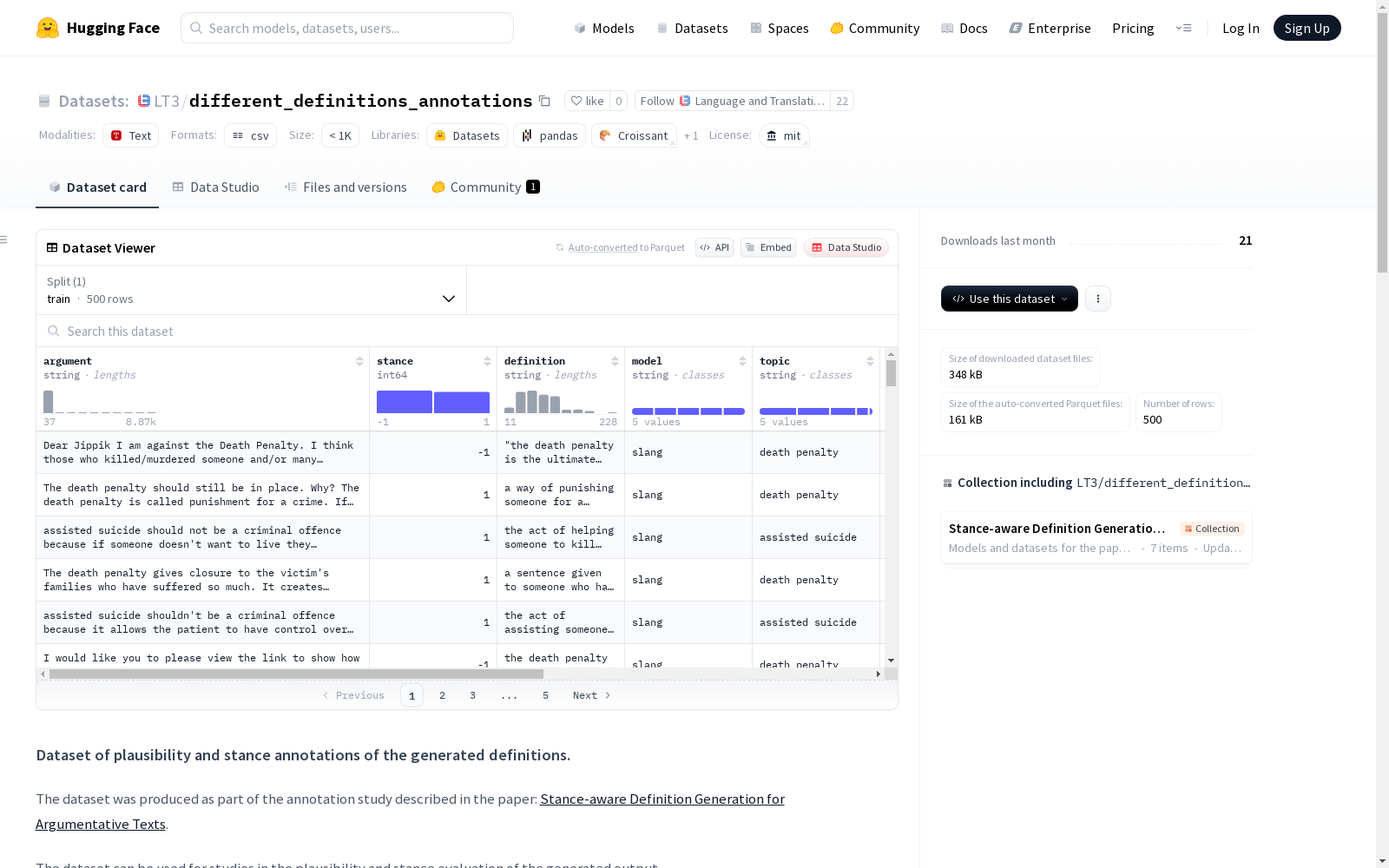The image size is (1389, 868).
Task: Filter by Text modality tag
Action: (131, 135)
